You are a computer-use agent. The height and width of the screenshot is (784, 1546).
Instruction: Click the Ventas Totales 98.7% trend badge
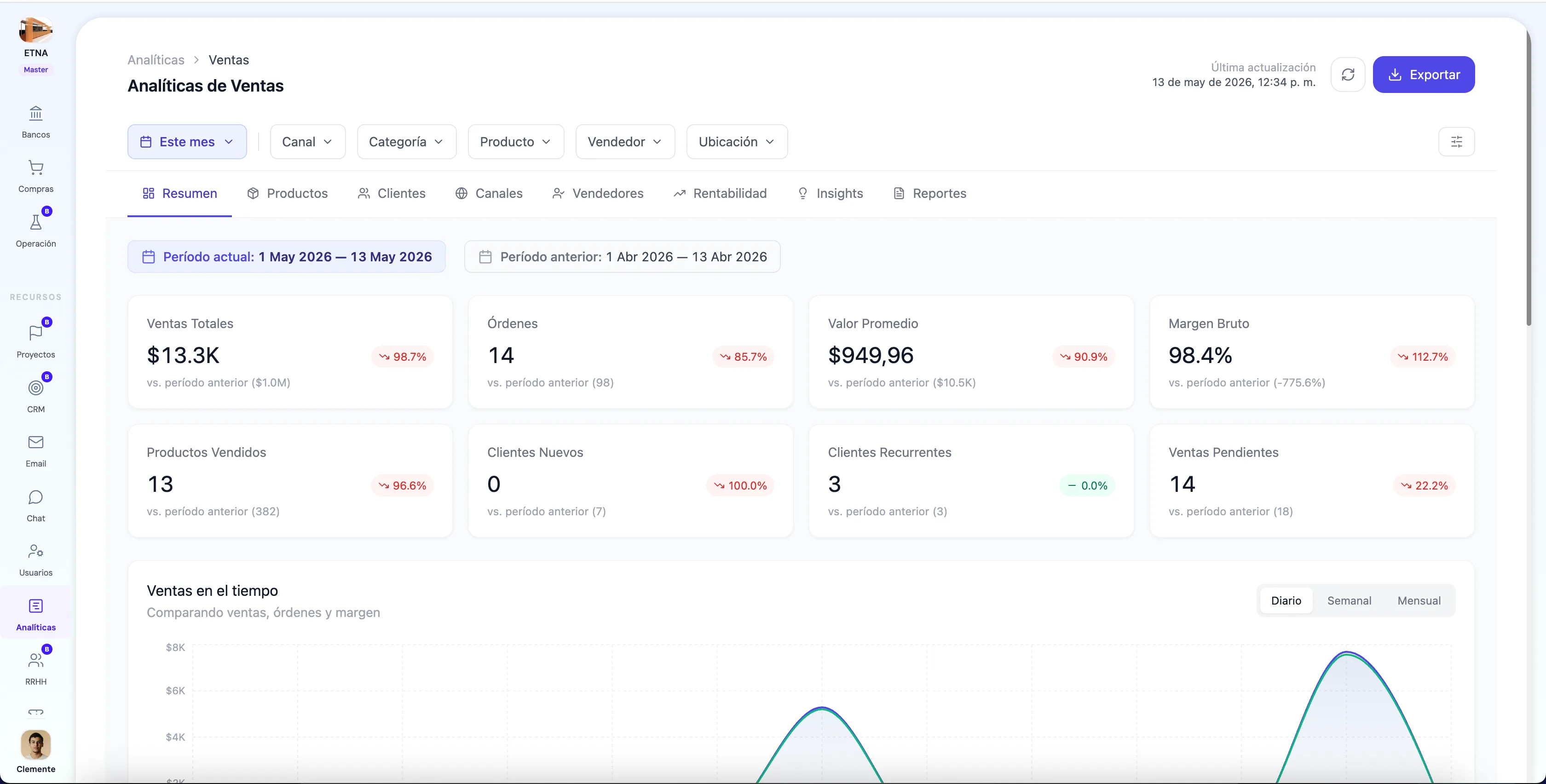(x=403, y=357)
